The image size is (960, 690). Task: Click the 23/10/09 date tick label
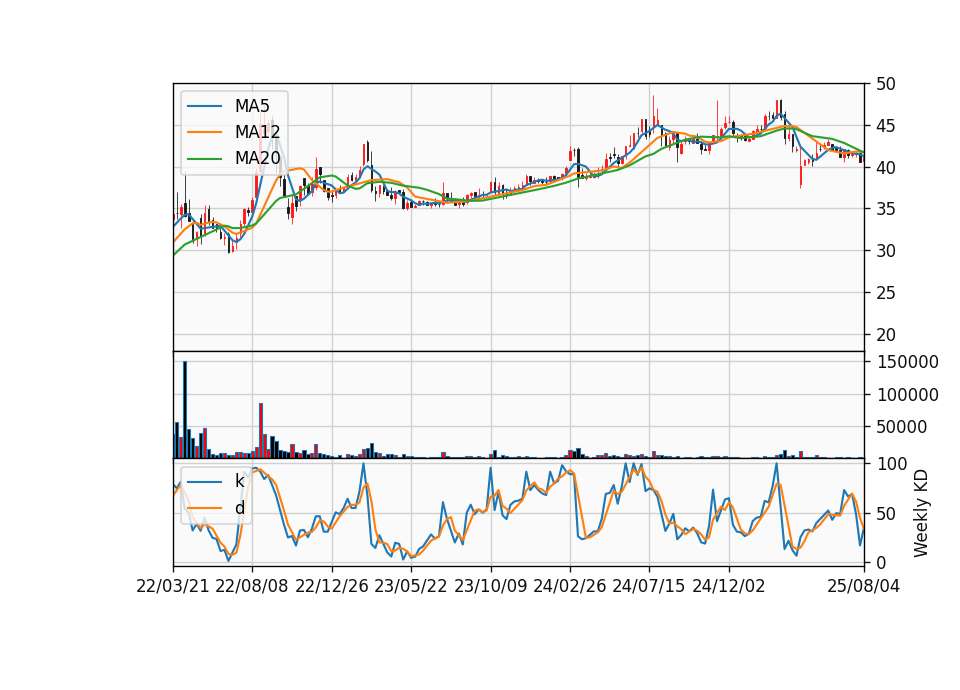[490, 587]
